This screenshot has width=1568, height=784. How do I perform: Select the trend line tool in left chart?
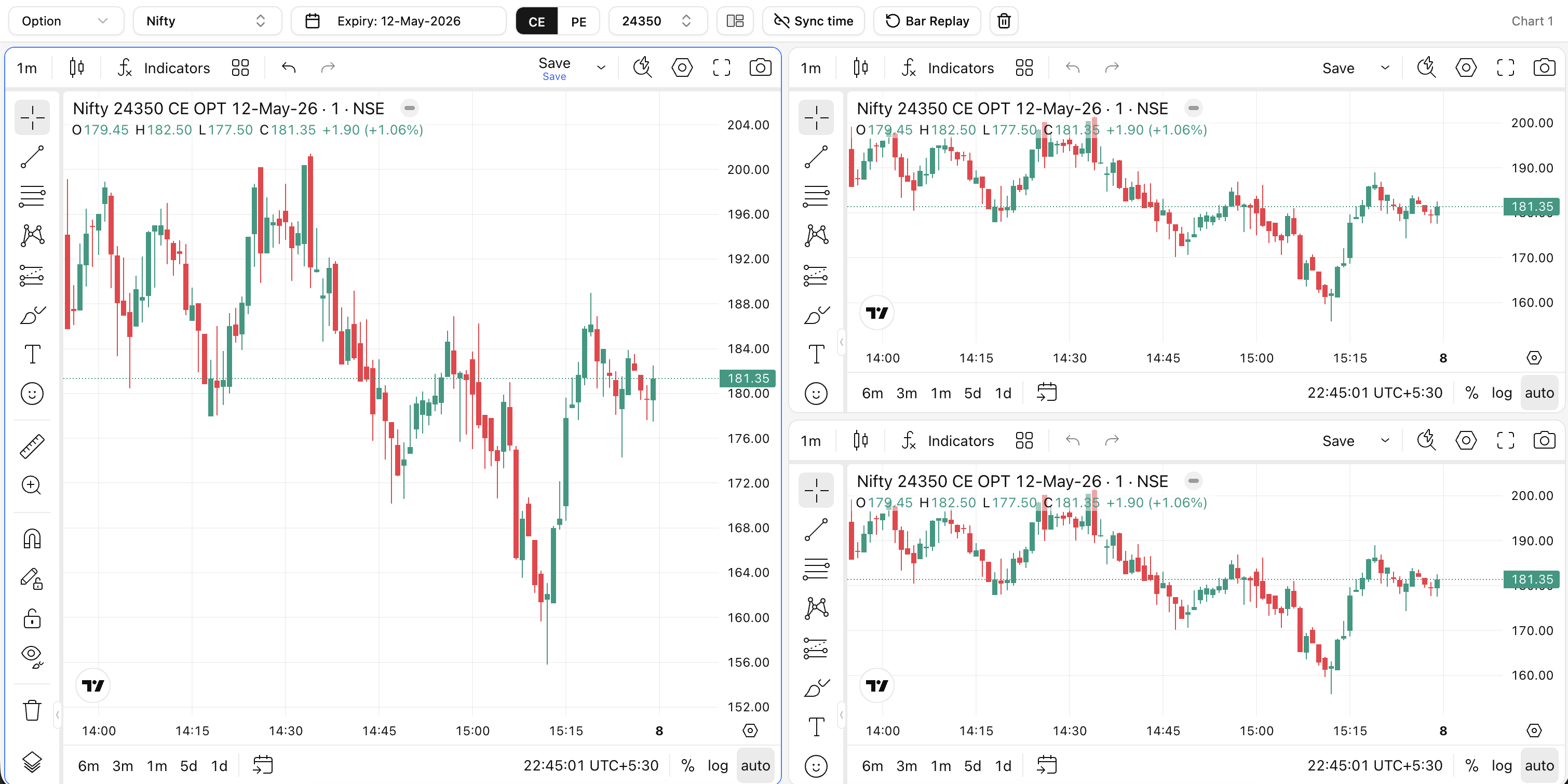point(32,156)
